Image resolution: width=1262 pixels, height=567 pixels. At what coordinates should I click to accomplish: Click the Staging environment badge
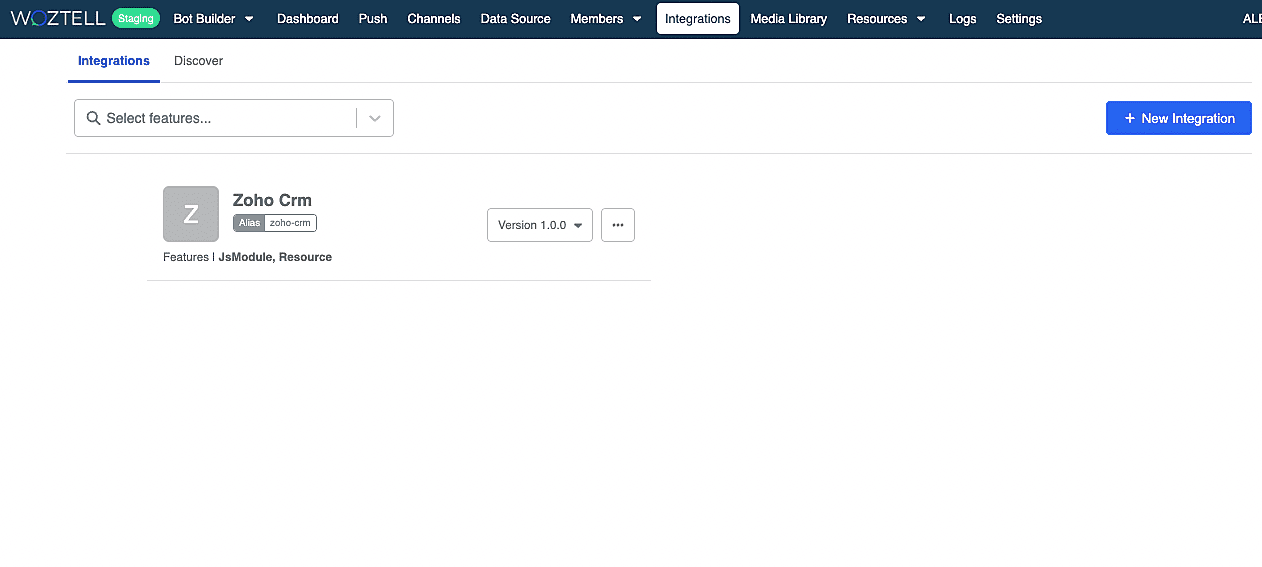click(136, 18)
